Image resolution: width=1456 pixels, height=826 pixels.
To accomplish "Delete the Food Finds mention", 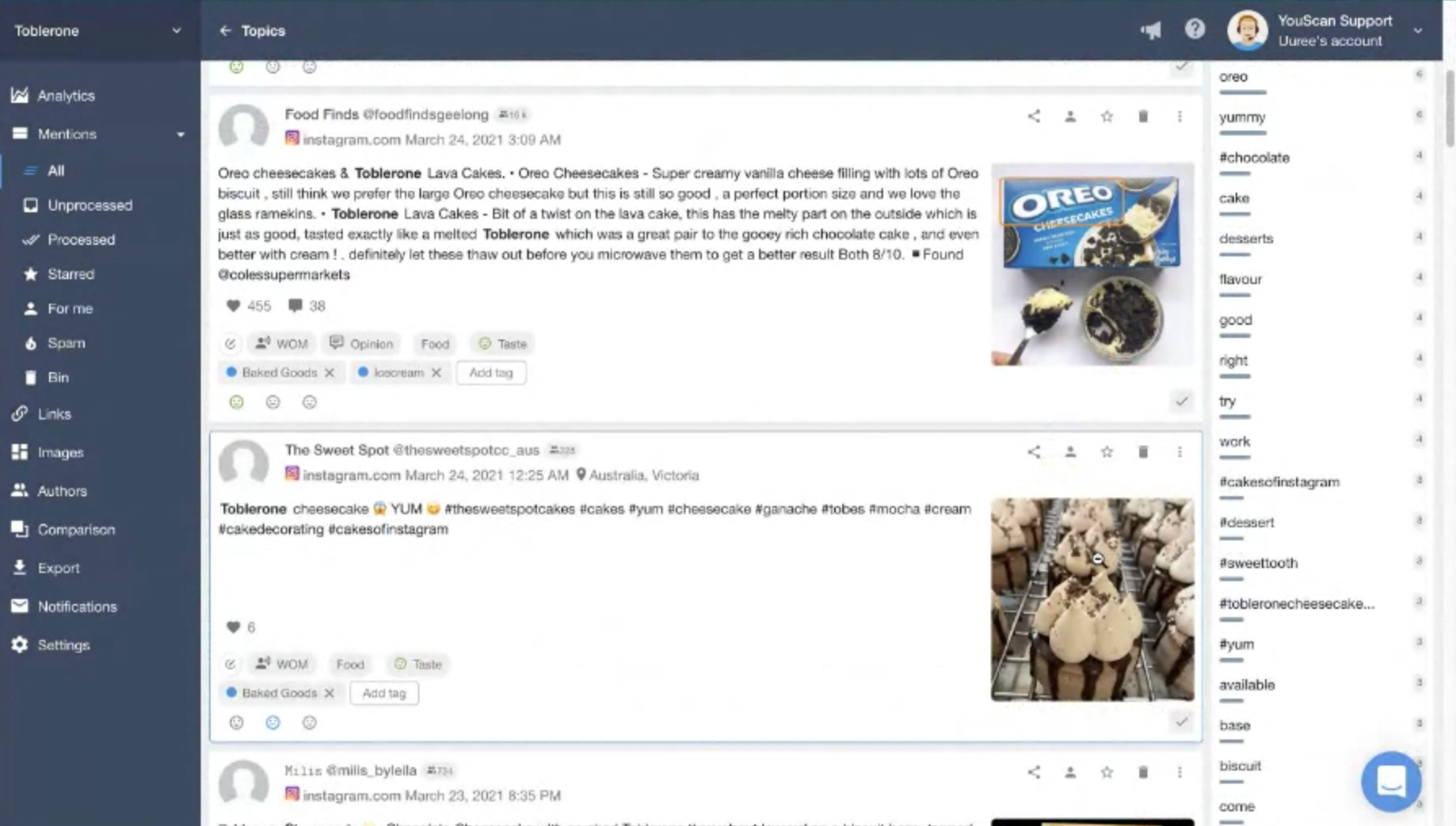I will click(1143, 116).
